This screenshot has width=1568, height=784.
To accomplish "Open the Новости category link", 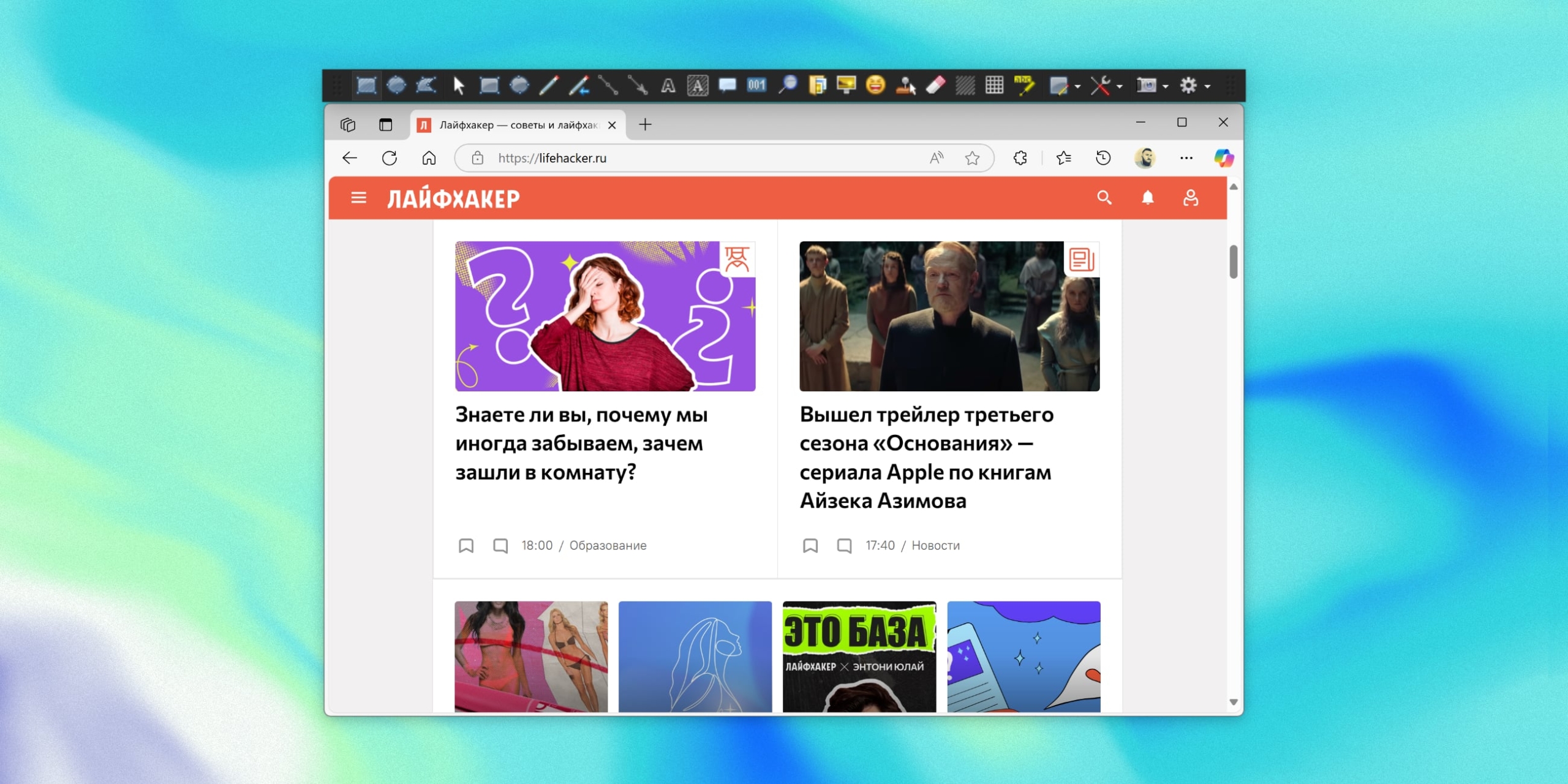I will (935, 546).
